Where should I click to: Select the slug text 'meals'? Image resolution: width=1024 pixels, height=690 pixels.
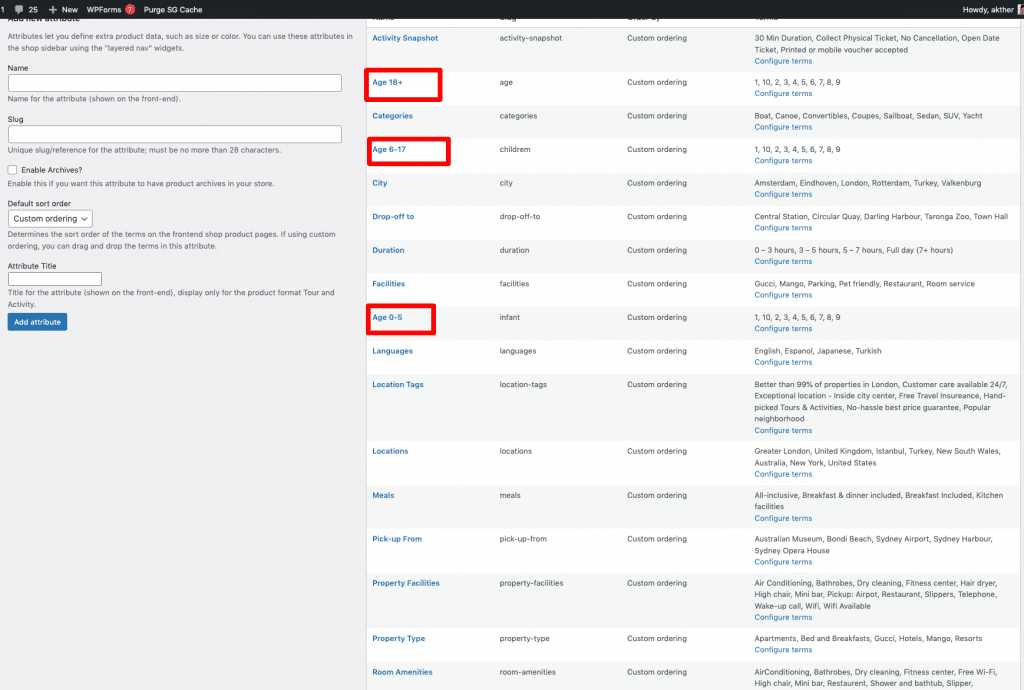(510, 495)
